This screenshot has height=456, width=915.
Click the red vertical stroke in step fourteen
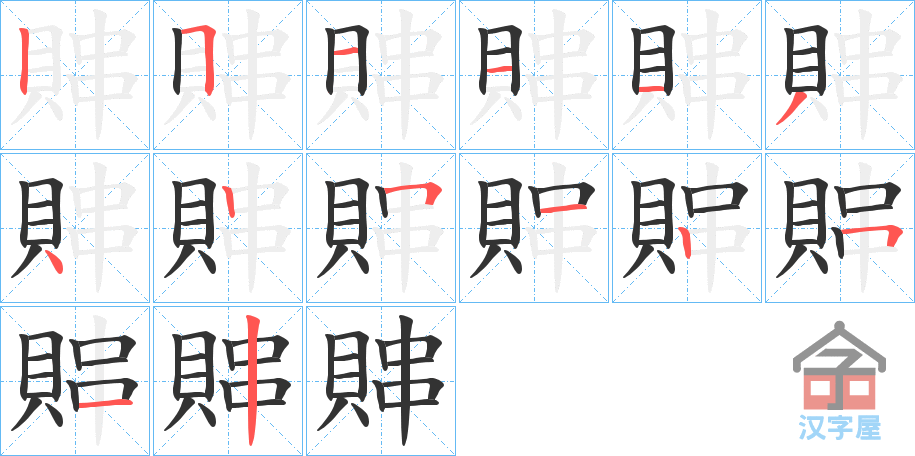click(x=252, y=380)
